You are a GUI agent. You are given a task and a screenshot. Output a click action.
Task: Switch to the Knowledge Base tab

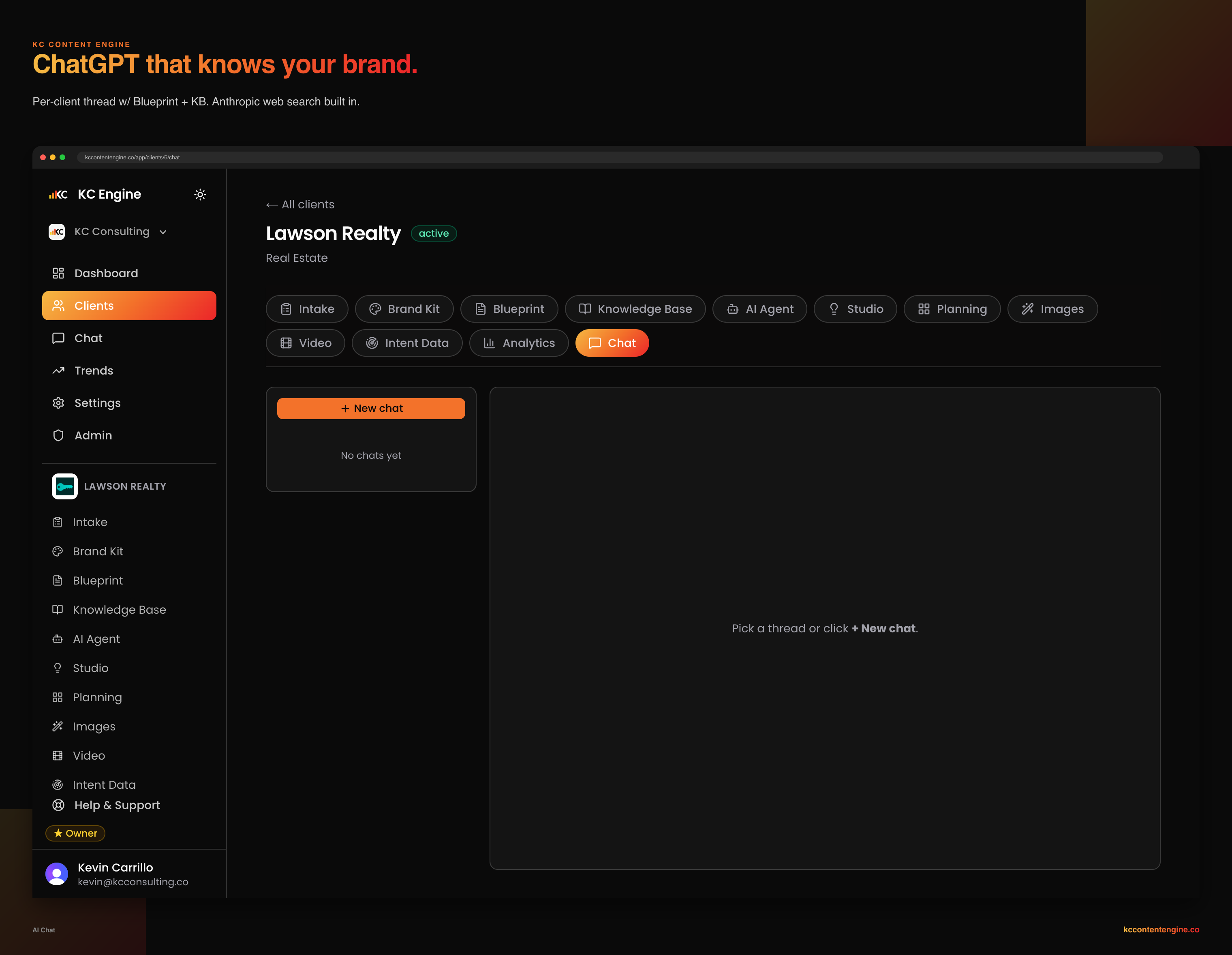click(635, 309)
